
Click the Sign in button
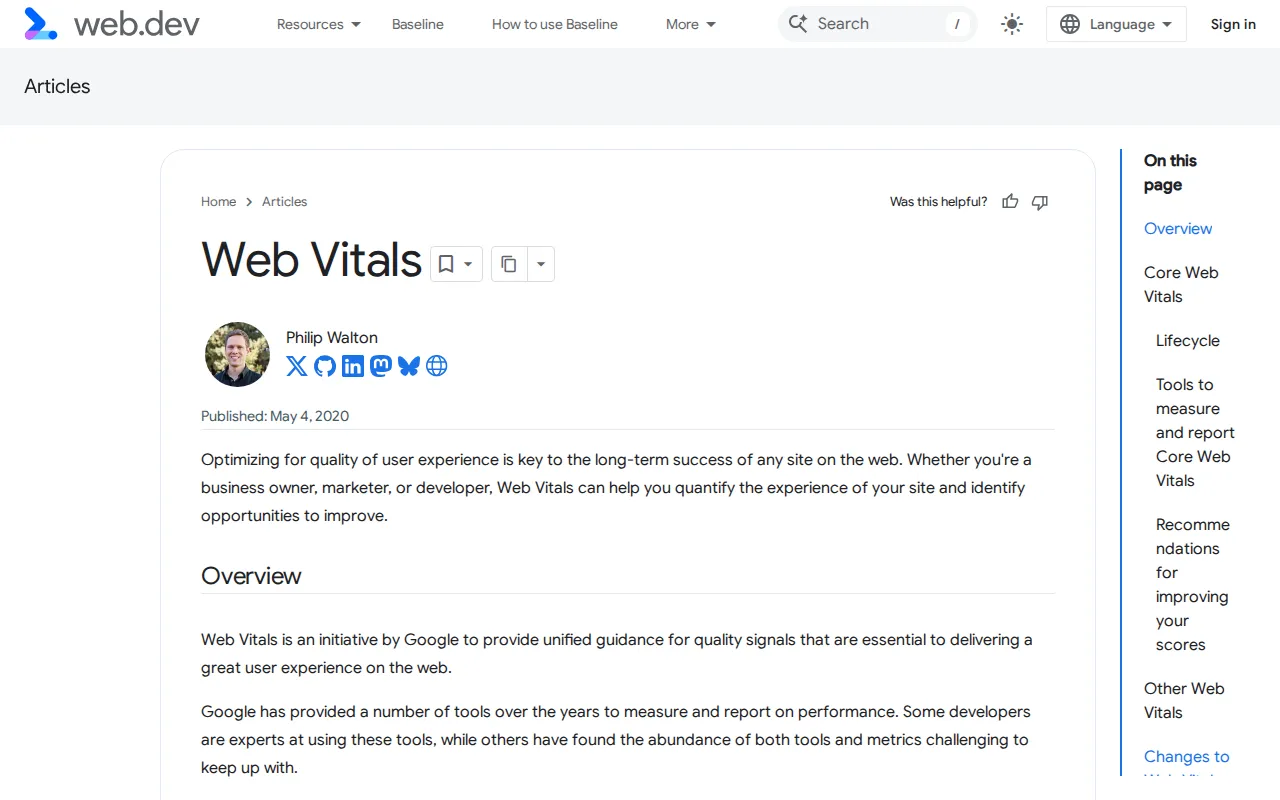click(1233, 24)
